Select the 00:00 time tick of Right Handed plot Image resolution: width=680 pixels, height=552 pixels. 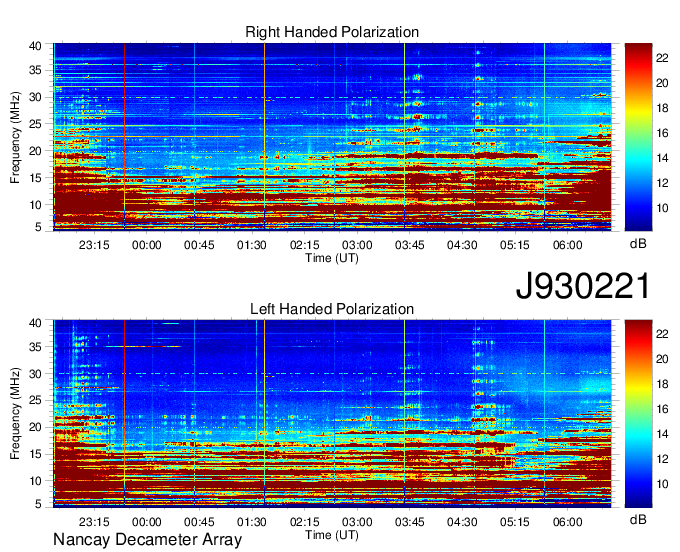pyautogui.click(x=147, y=245)
